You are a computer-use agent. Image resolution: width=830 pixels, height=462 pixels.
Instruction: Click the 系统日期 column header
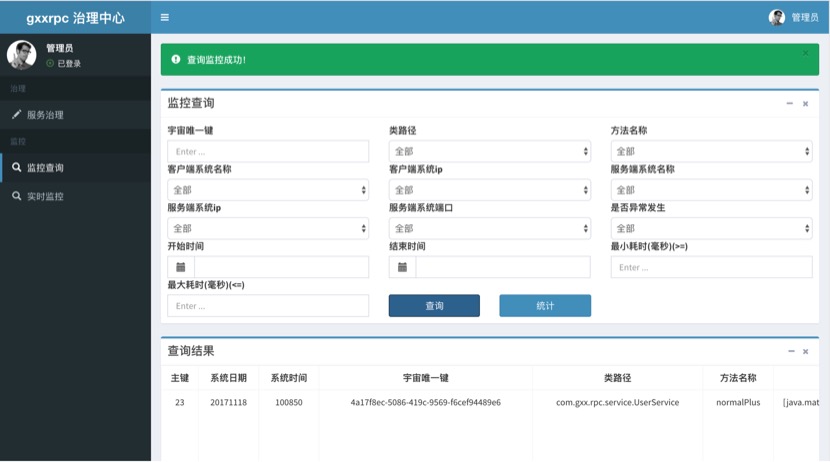(229, 378)
